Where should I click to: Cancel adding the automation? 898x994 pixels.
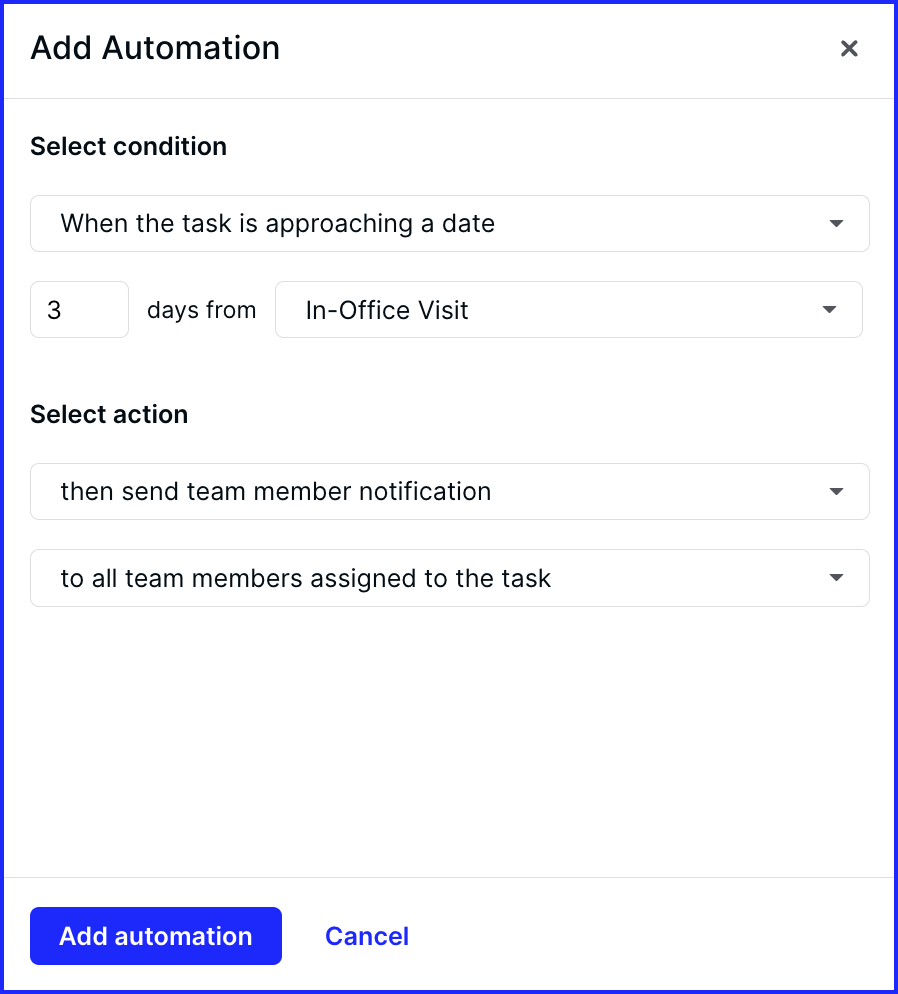(x=367, y=936)
